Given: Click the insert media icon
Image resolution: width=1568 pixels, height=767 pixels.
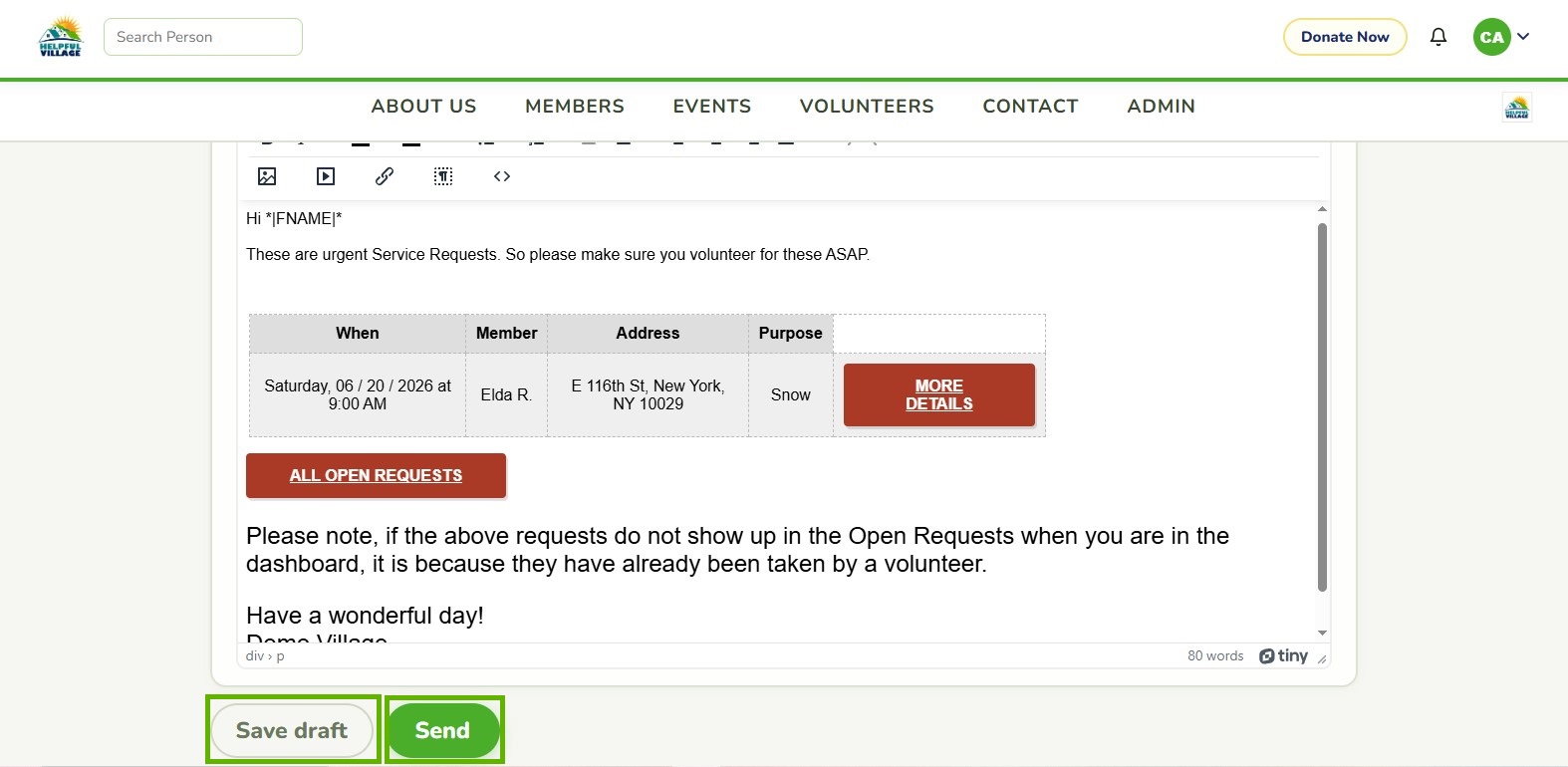Looking at the screenshot, I should pos(326,176).
